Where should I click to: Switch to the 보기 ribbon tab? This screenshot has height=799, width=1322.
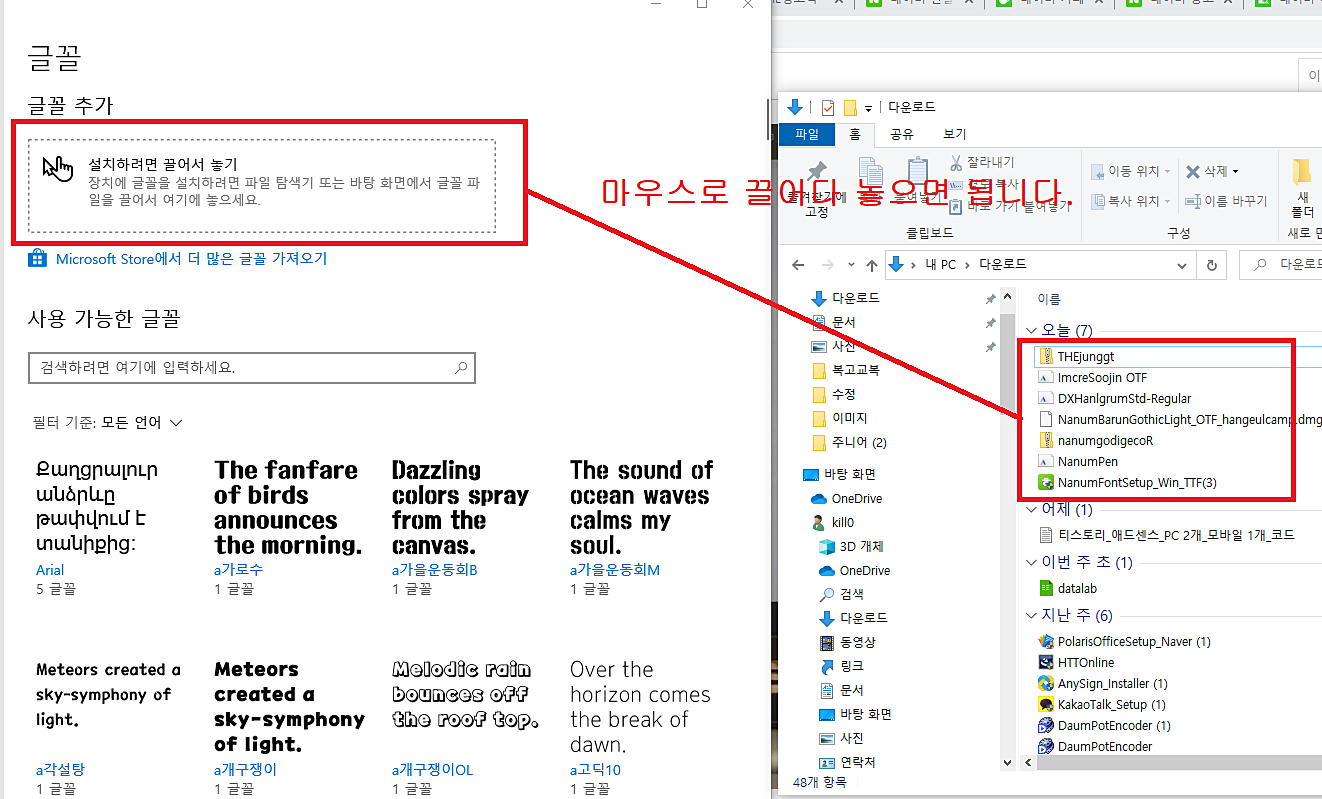[x=954, y=134]
